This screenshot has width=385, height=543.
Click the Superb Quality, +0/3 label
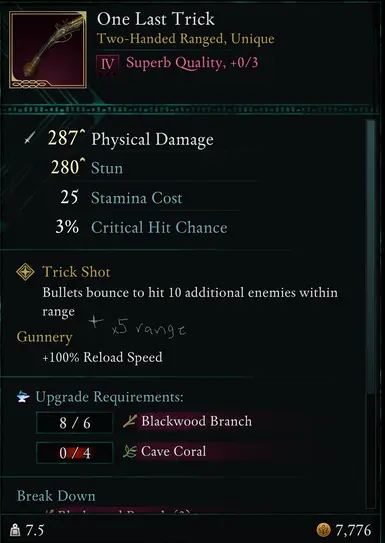pos(192,63)
